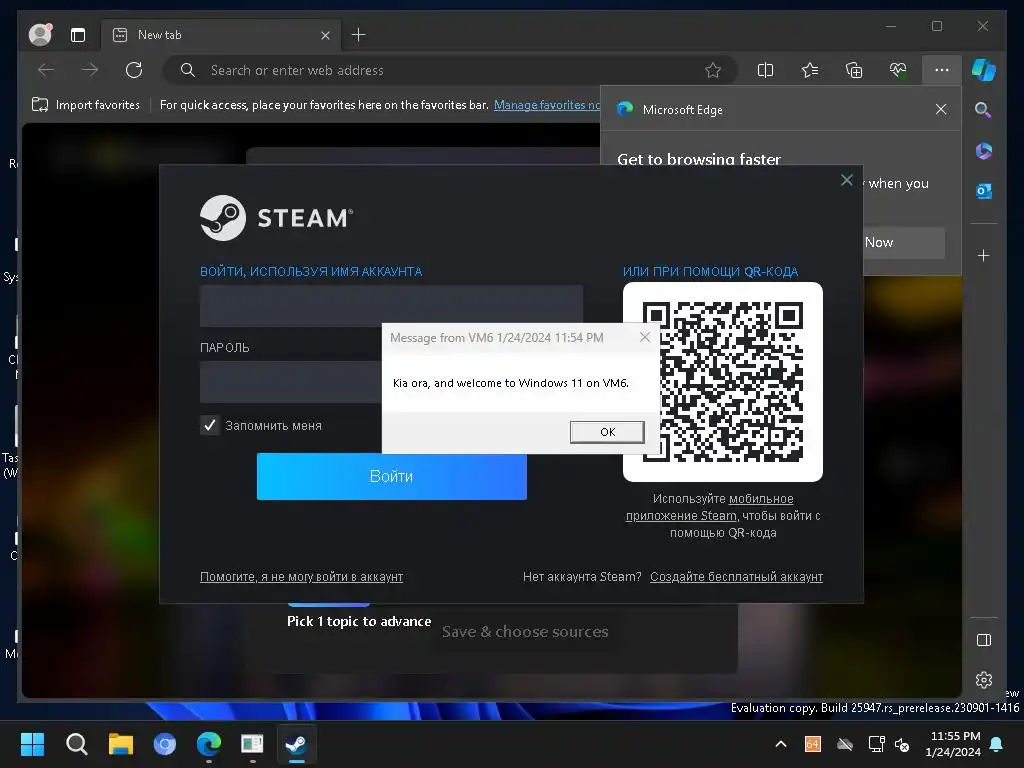
Task: Open the Edge profile avatar
Action: [x=40, y=35]
